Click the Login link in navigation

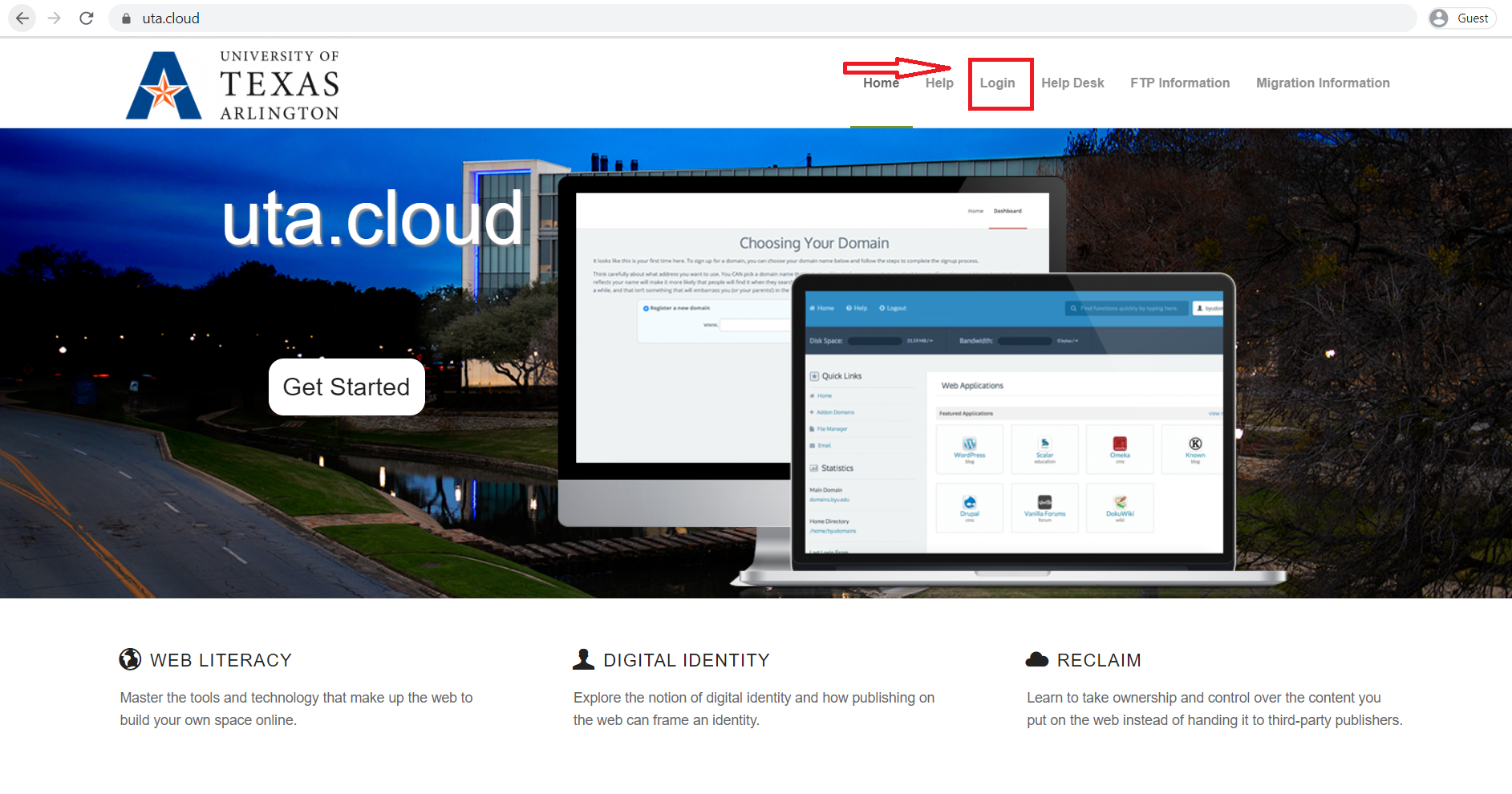[997, 83]
